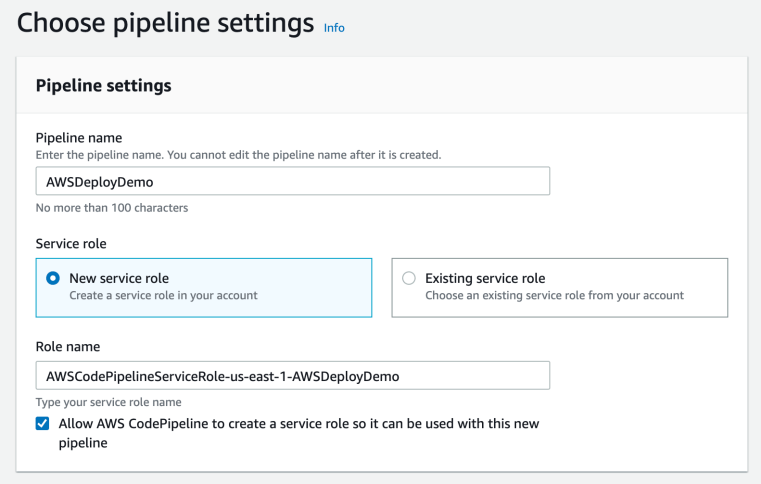Click the 'Choose pipeline settings' page heading

coord(165,23)
